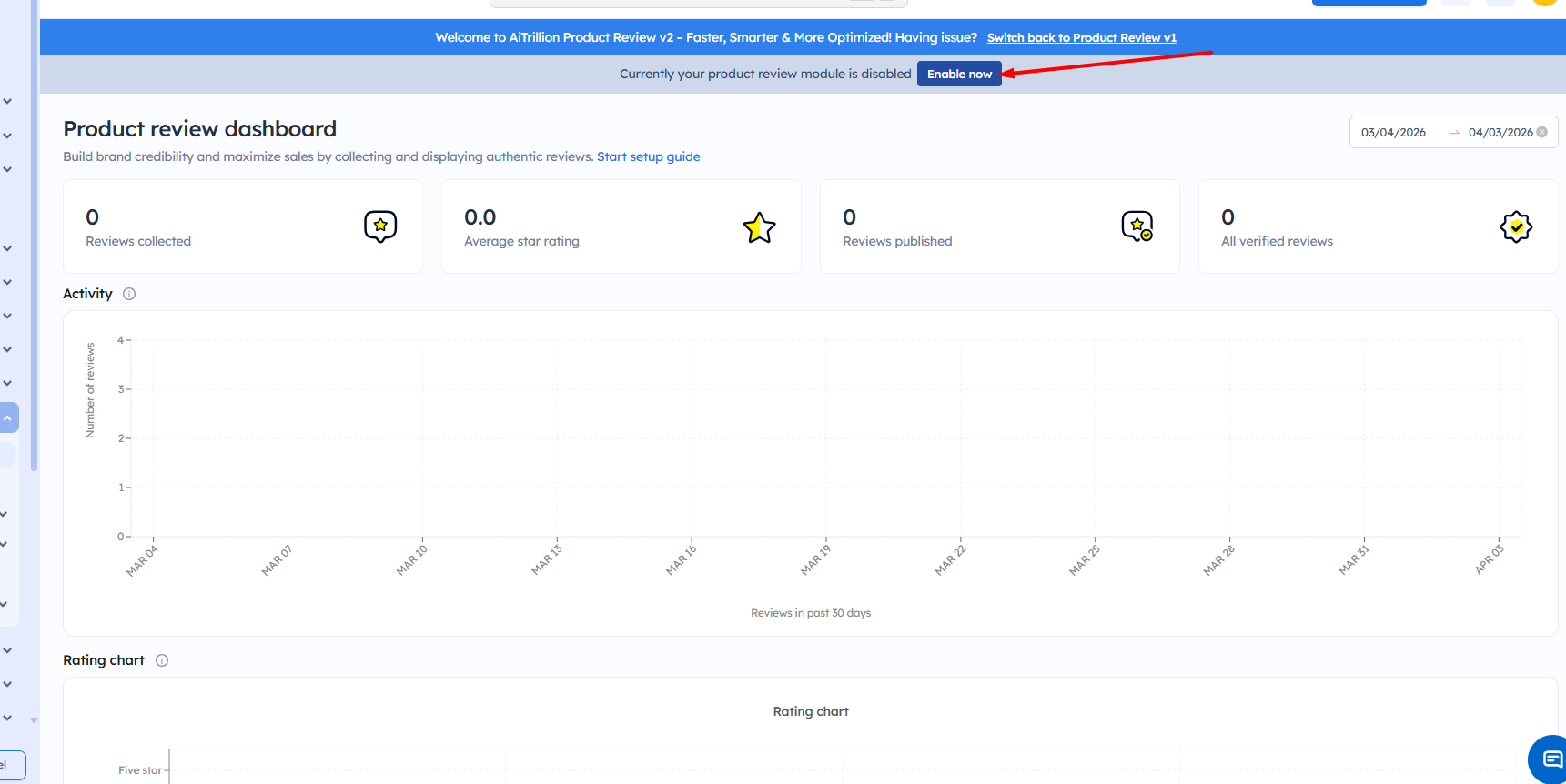1566x784 pixels.
Task: Click the sidebar scroll down arrow
Action: (34, 719)
